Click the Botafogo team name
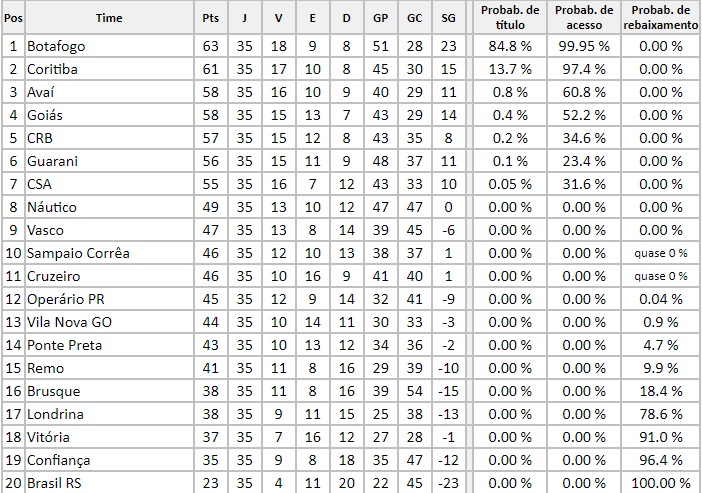The image size is (702, 493). [x=53, y=45]
